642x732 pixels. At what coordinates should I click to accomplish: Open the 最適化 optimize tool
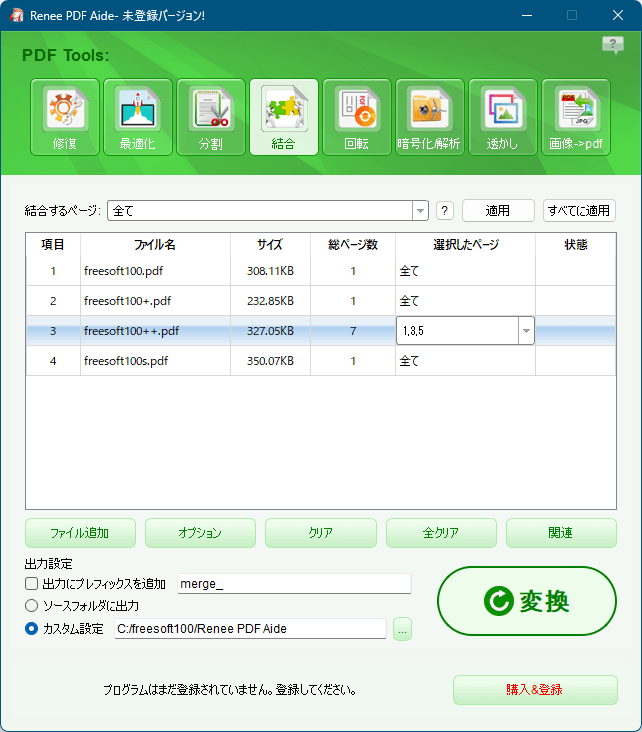tap(137, 117)
